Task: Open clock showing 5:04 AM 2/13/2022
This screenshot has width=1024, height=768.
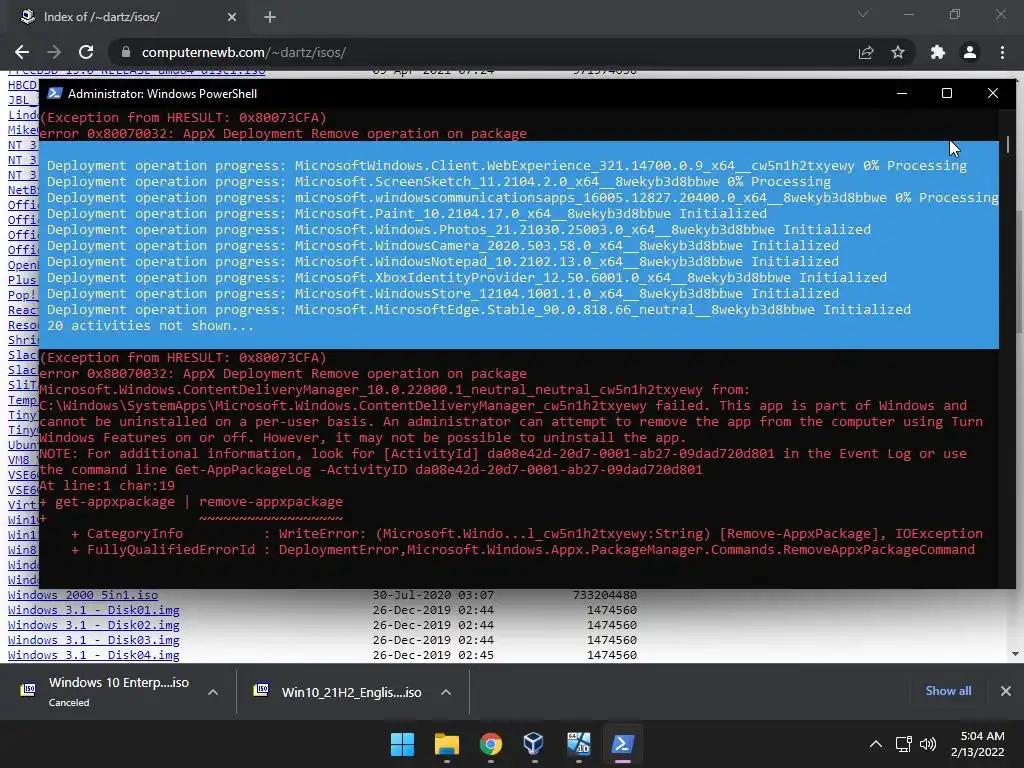Action: click(x=978, y=744)
